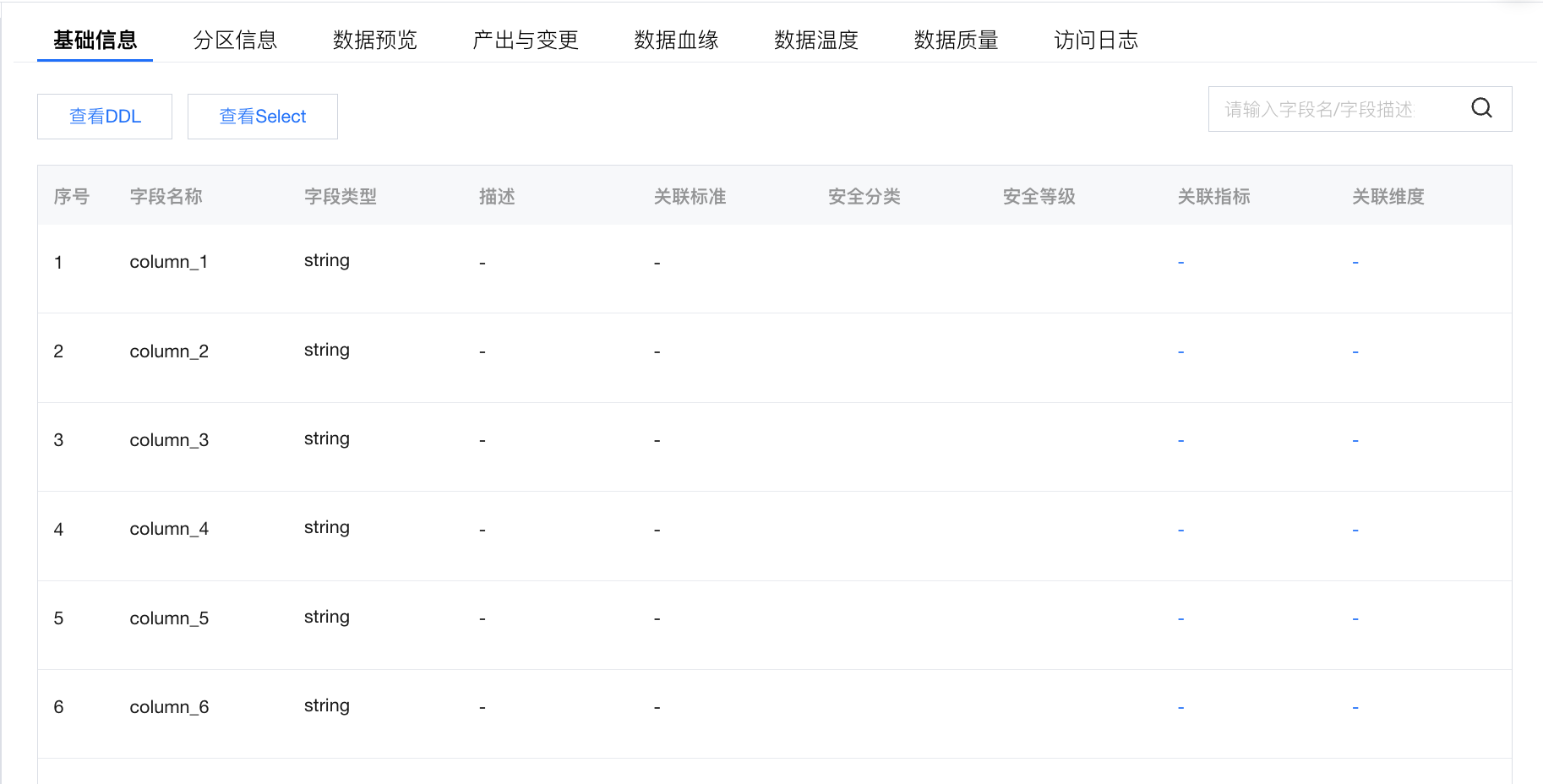Go to the 数据血缘 tab
The width and height of the screenshot is (1543, 784).
pos(676,40)
